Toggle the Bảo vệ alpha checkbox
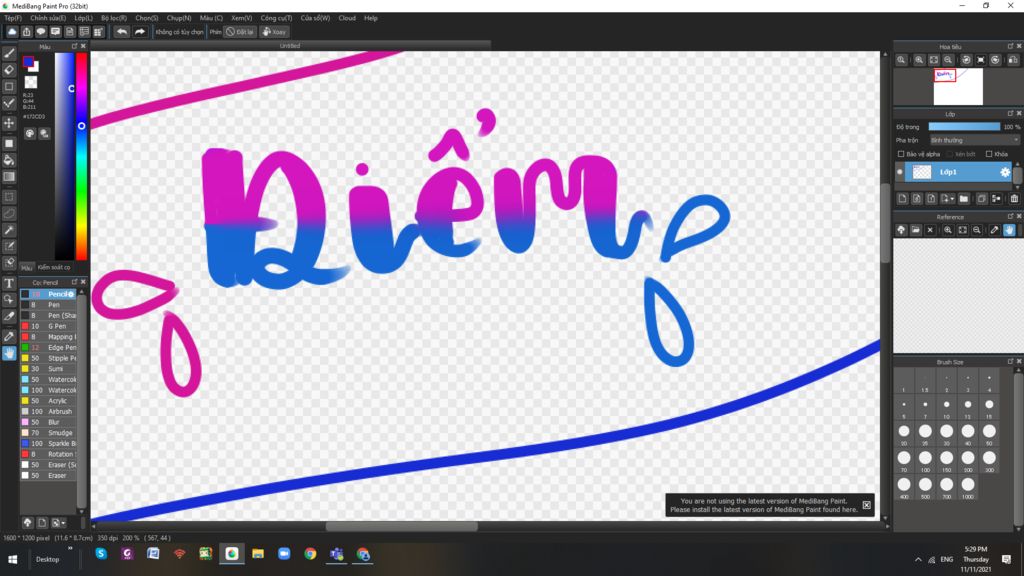This screenshot has height=576, width=1024. pos(901,154)
